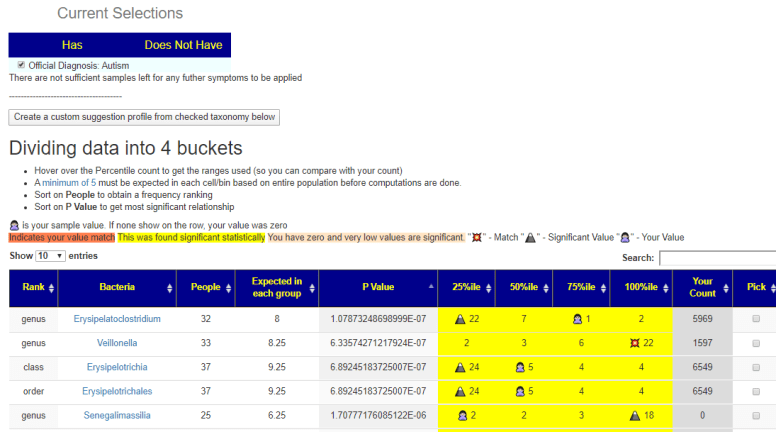This screenshot has width=776, height=432.
Task: Uncheck Official Diagnosis: Autism checkbox
Action: [22, 65]
